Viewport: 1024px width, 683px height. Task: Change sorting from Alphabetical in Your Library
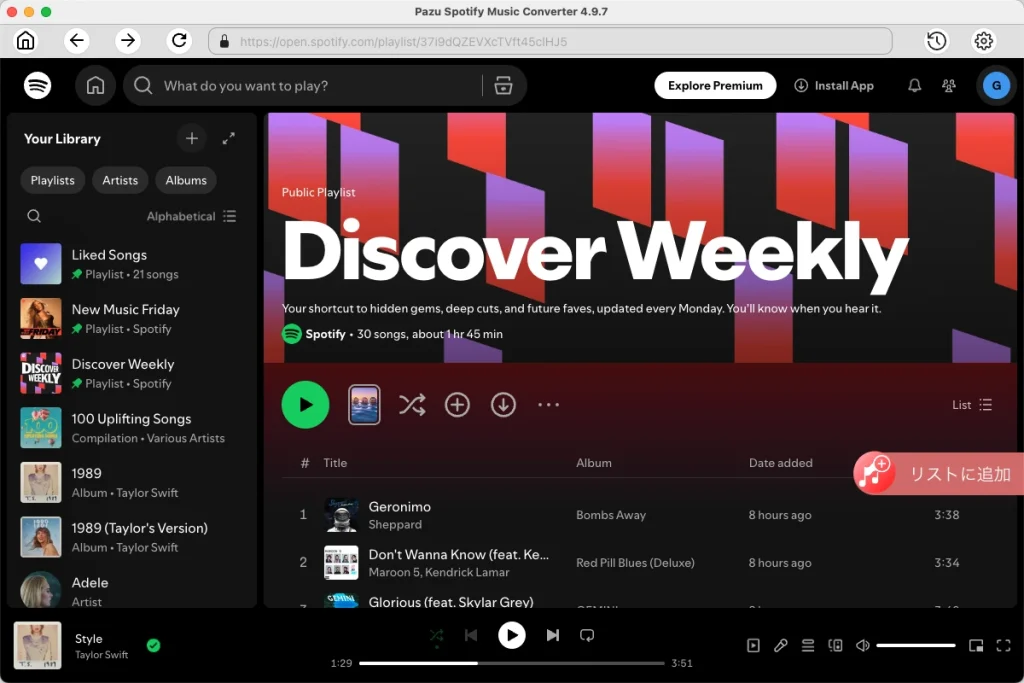tap(192, 216)
